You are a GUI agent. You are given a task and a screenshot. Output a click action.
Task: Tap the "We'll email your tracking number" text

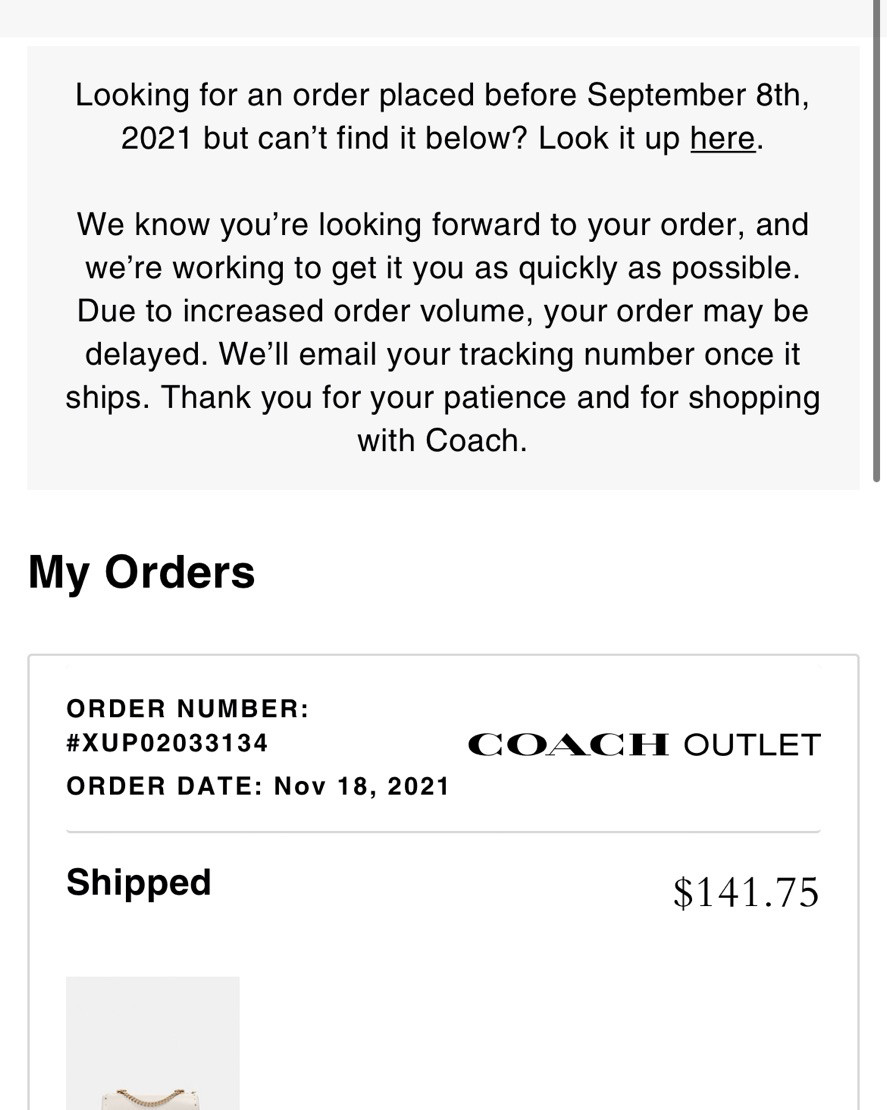click(x=510, y=354)
